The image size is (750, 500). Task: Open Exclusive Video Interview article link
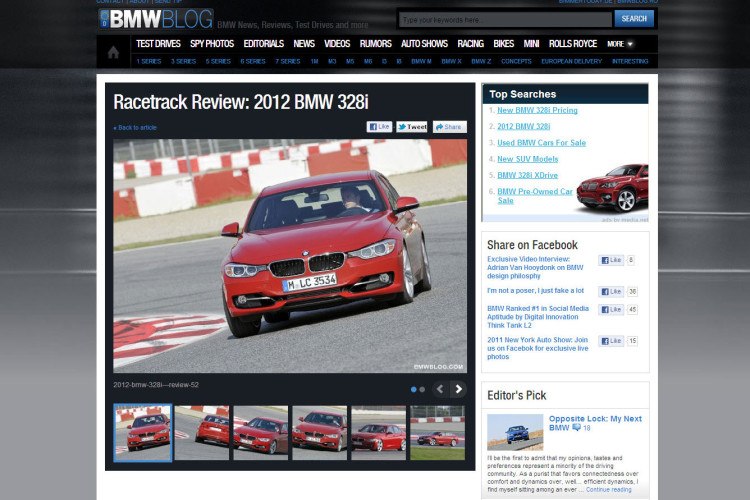pyautogui.click(x=535, y=267)
